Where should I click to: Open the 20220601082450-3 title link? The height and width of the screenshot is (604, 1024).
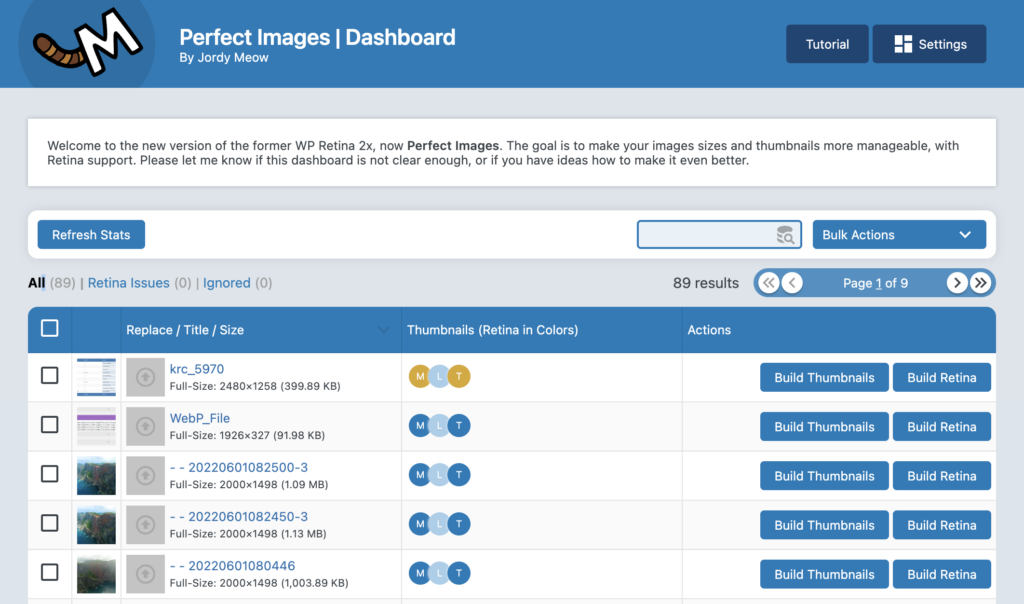(239, 517)
